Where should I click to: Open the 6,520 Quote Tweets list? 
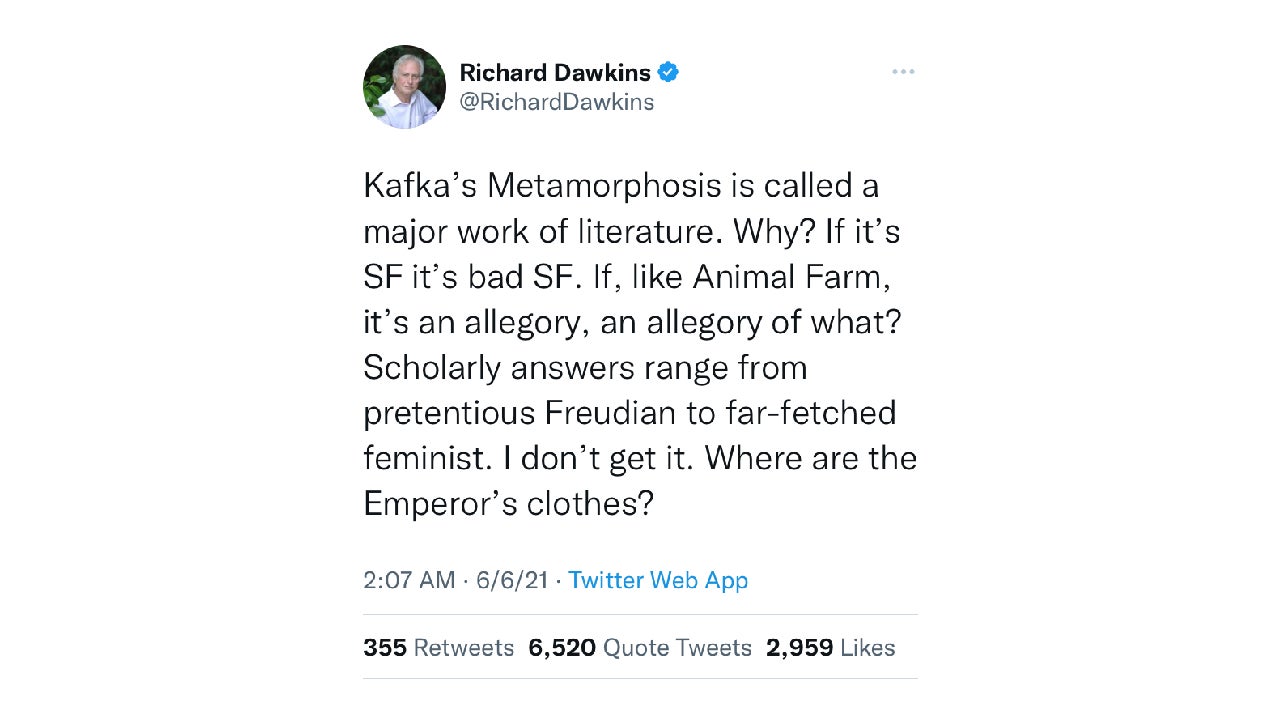640,648
